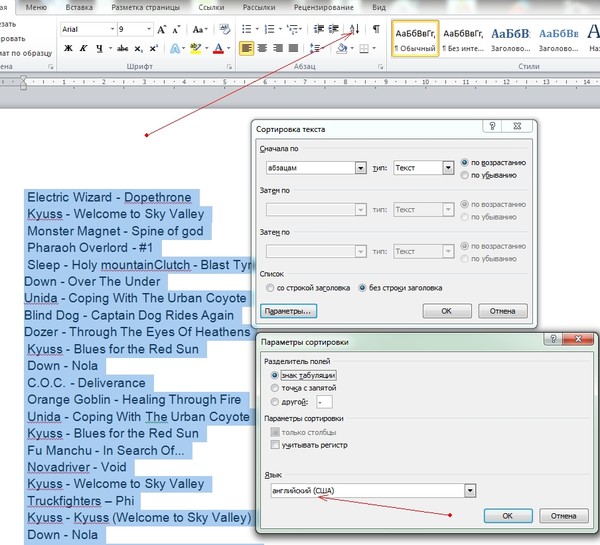Open Paragraph dialog launcher in Абзац group

pyautogui.click(x=381, y=67)
